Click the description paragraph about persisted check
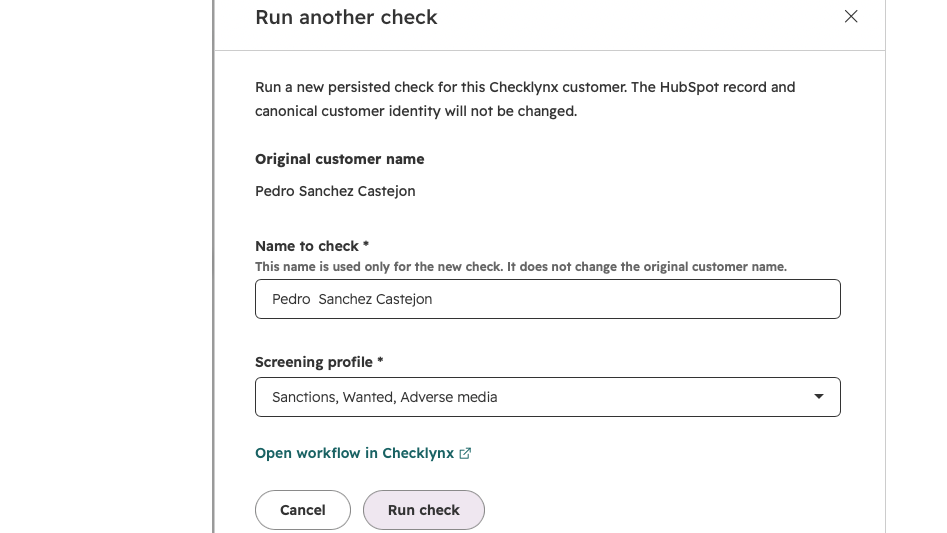 [x=525, y=99]
